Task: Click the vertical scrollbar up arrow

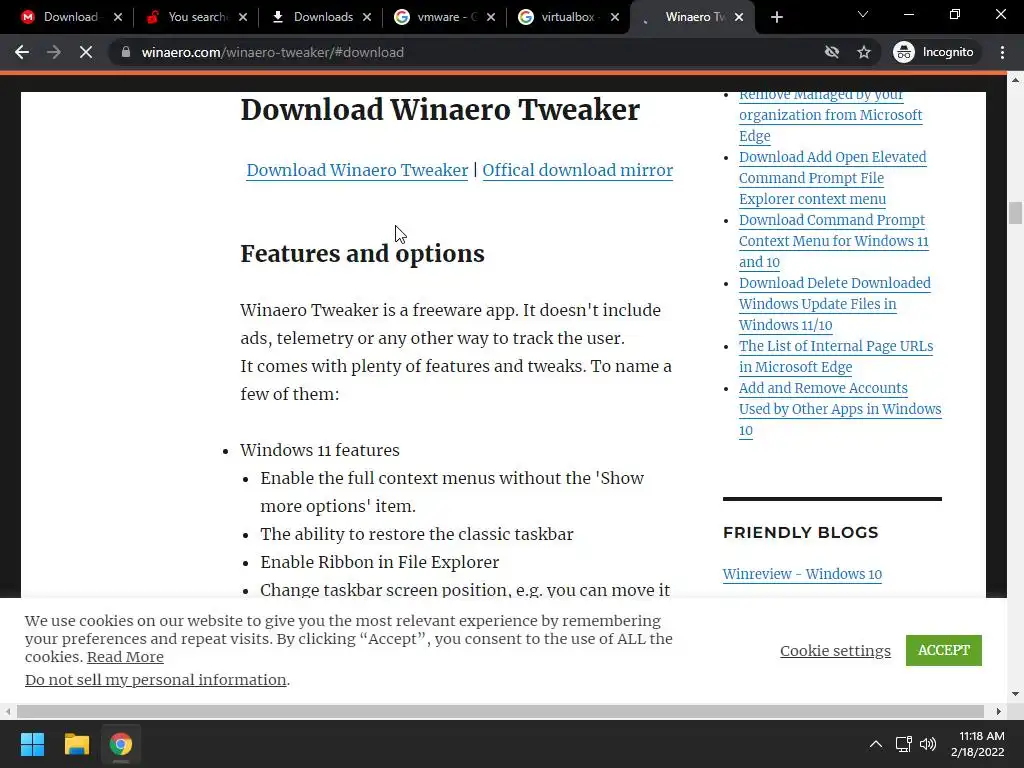Action: 1015,80
